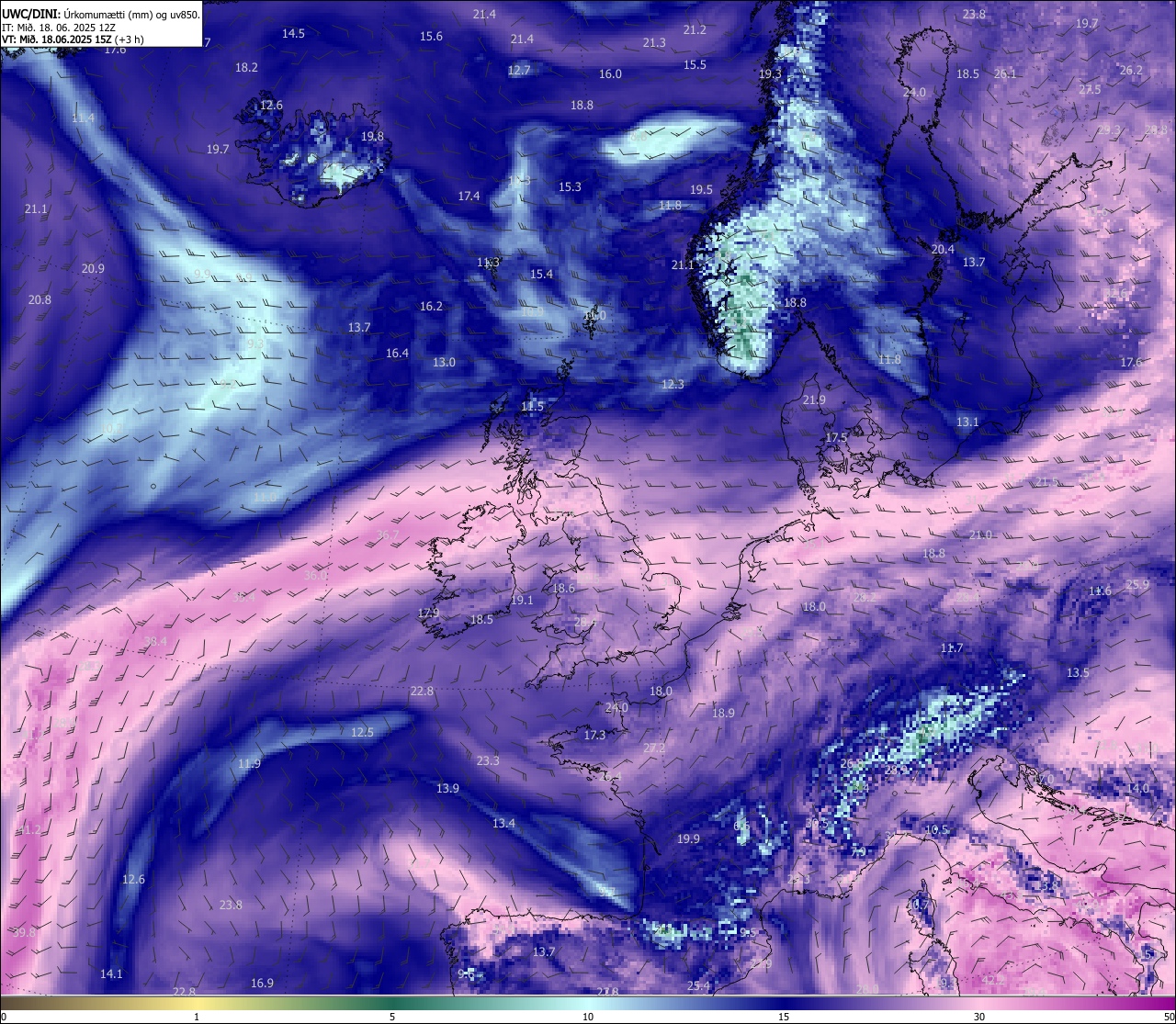This screenshot has width=1176, height=1024.
Task: Click the 26.2 value in the top right
Action: 1131,71
